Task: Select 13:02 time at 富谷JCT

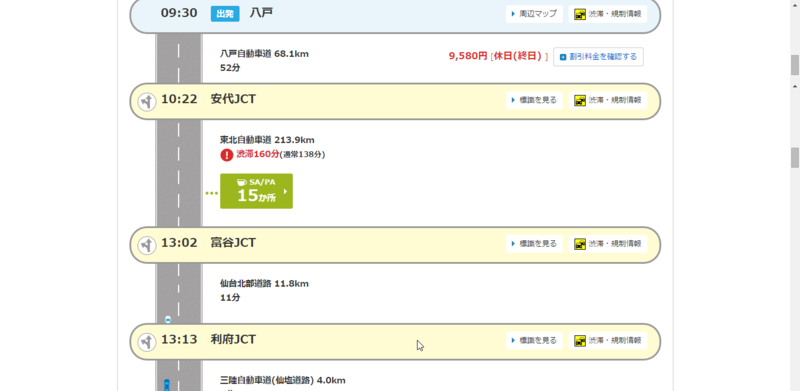Action: 179,243
